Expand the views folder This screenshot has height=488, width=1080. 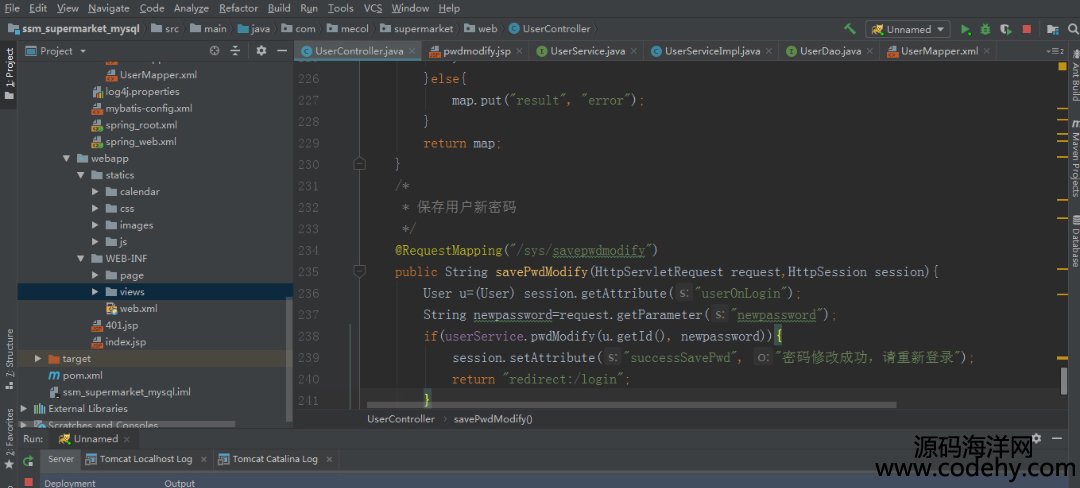pyautogui.click(x=95, y=292)
